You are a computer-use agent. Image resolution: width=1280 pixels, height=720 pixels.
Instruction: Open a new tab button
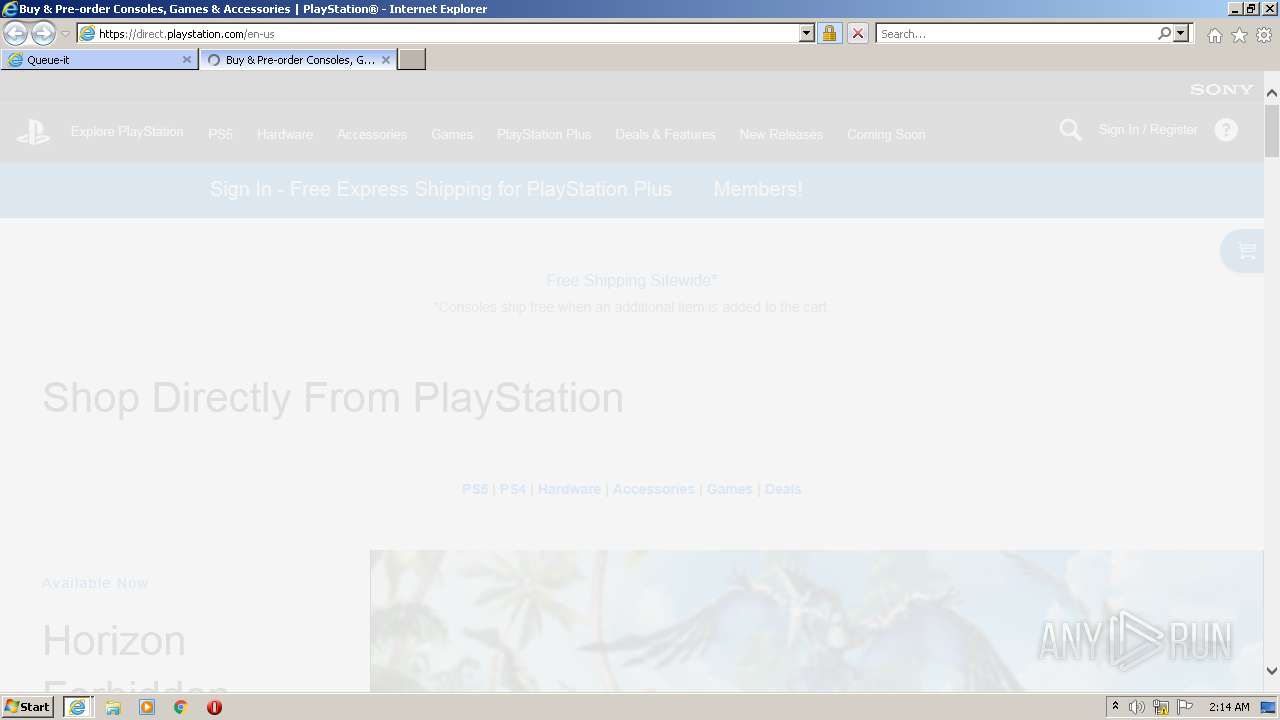pyautogui.click(x=412, y=60)
